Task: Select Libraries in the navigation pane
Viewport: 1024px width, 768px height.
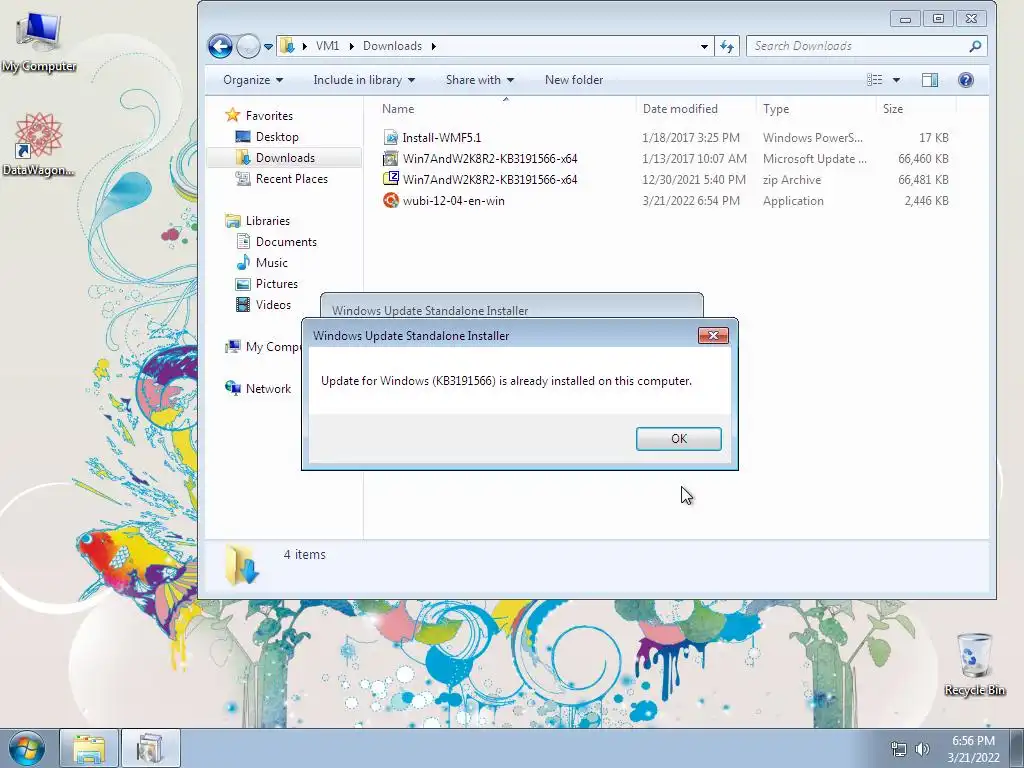Action: click(267, 221)
